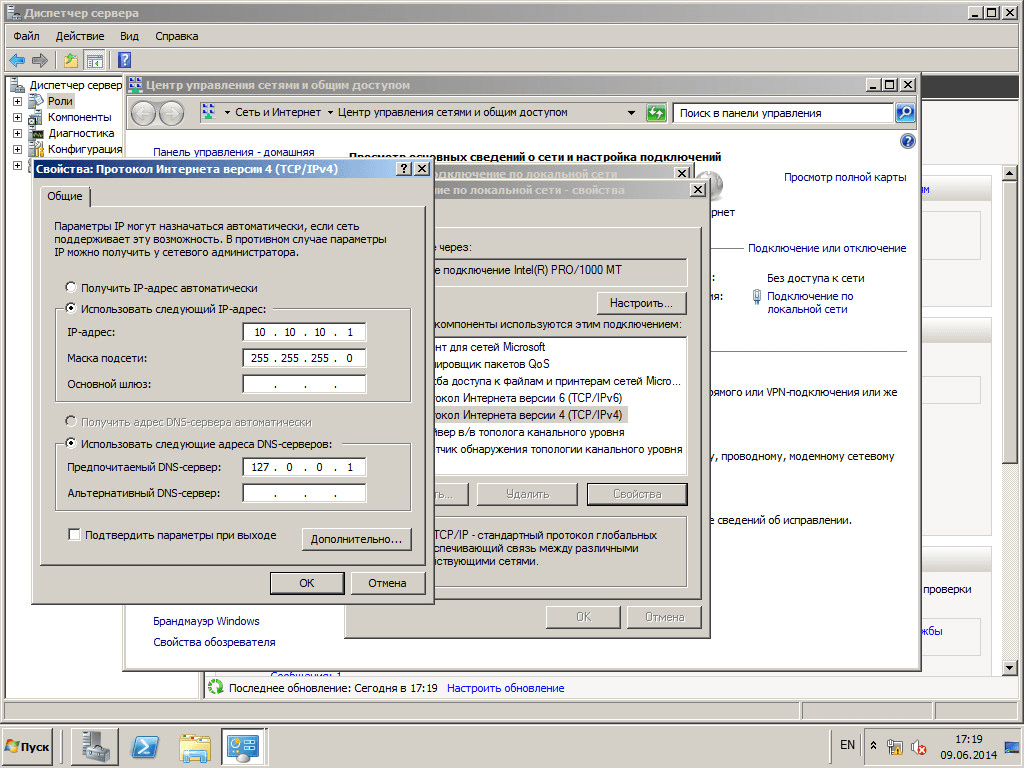Select 'Использовать следующий IP-адрес' option
Image resolution: width=1024 pixels, height=768 pixels.
click(71, 309)
